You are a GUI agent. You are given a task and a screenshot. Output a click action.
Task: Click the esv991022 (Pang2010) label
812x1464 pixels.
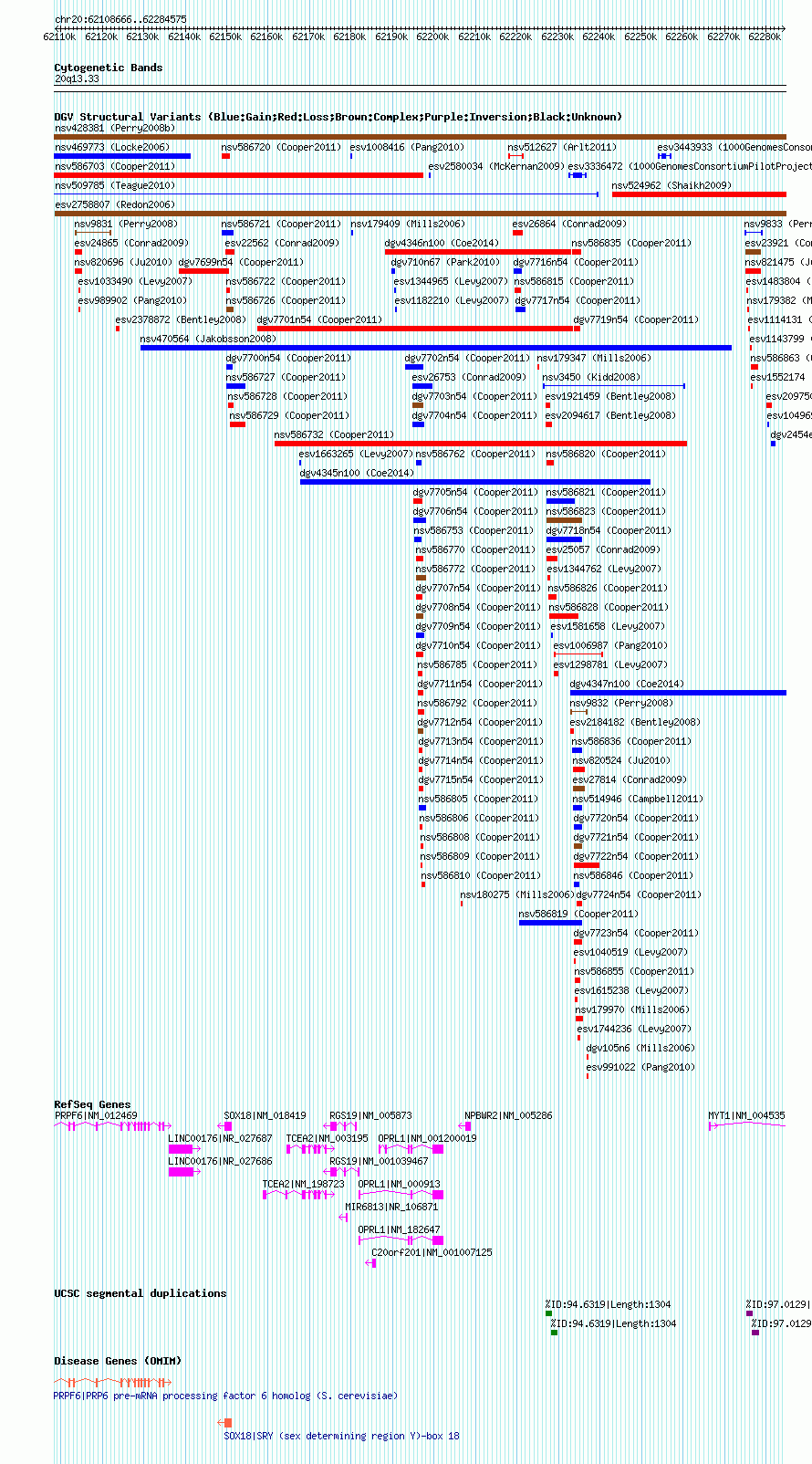640,1067
